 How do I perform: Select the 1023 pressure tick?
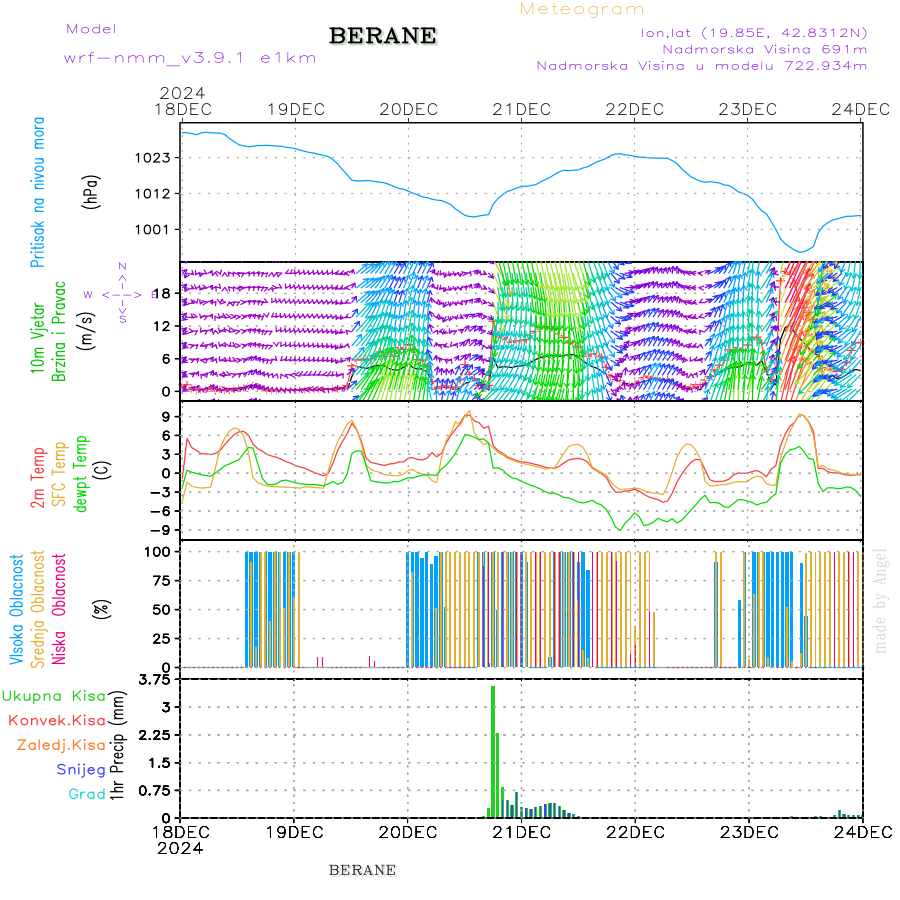pos(153,158)
